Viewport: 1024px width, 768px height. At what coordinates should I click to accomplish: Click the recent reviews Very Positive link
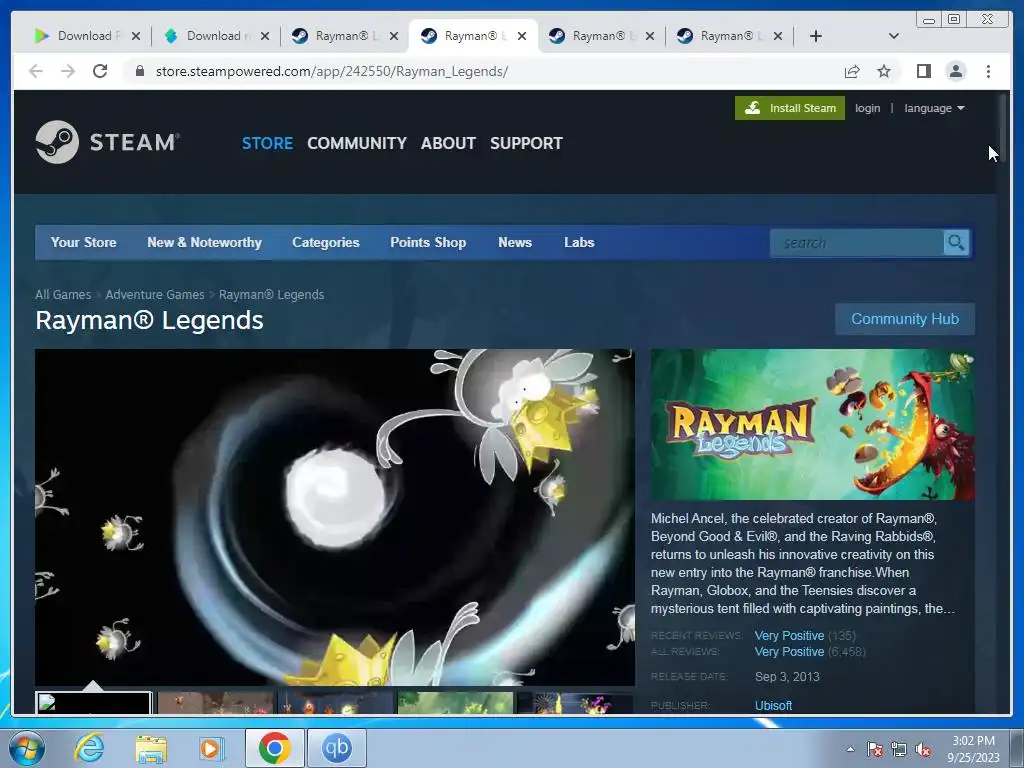790,635
